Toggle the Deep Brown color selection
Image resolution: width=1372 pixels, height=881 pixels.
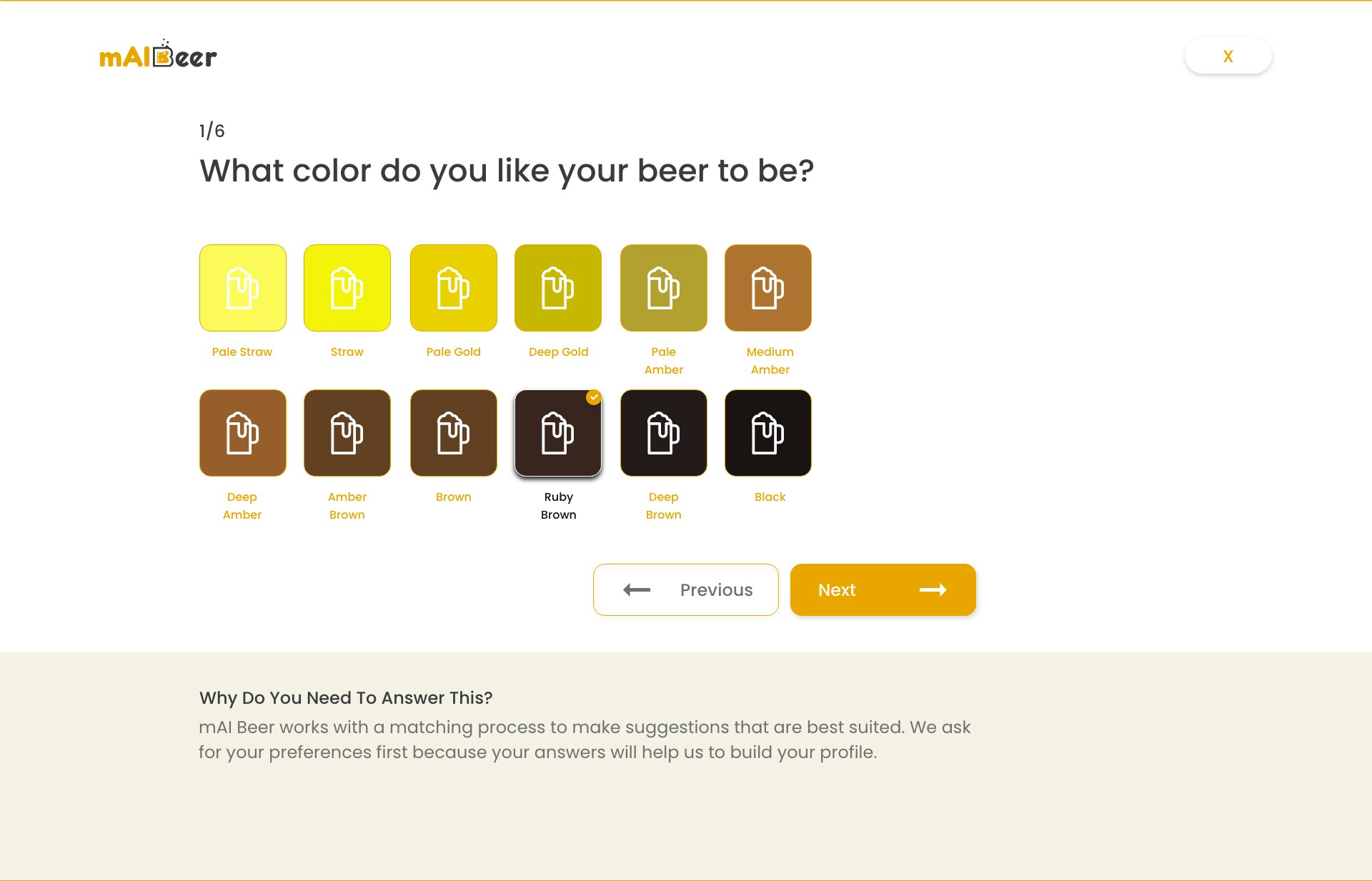[663, 432]
